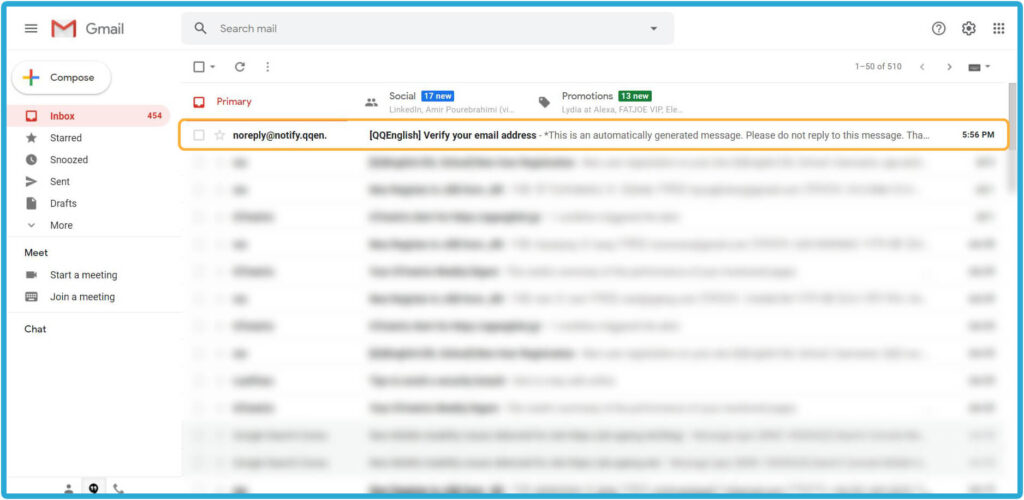
Task: Switch to the Promotions tab
Action: 588,101
